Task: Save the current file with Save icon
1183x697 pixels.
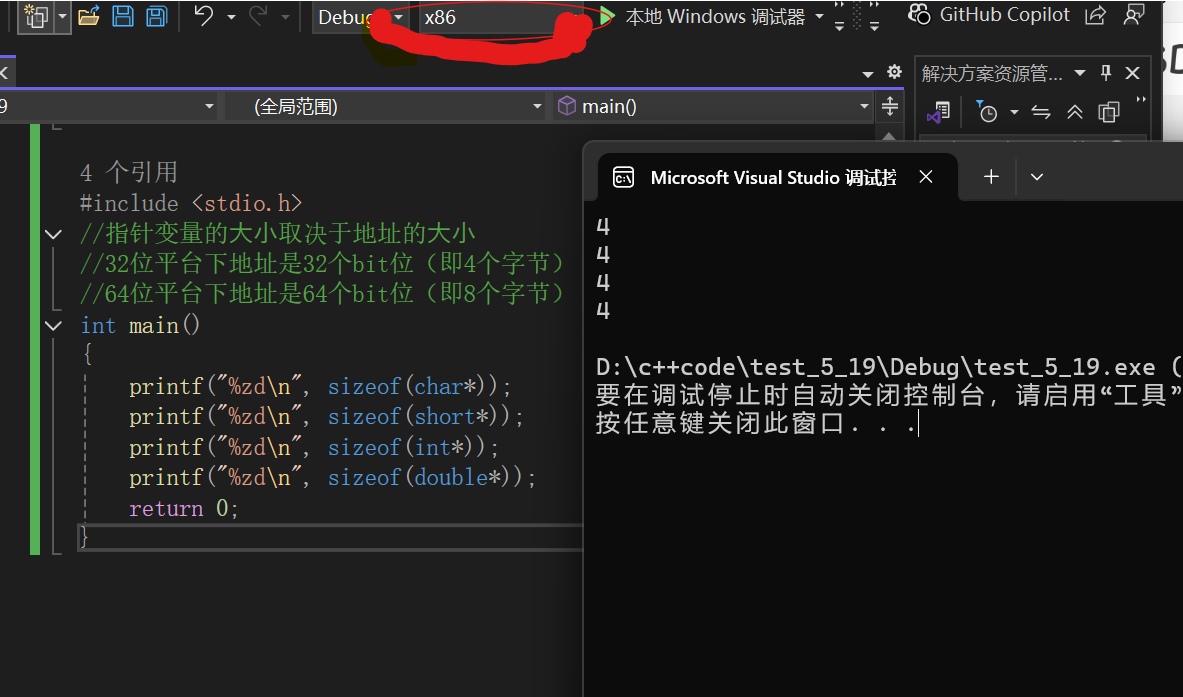Action: click(123, 16)
